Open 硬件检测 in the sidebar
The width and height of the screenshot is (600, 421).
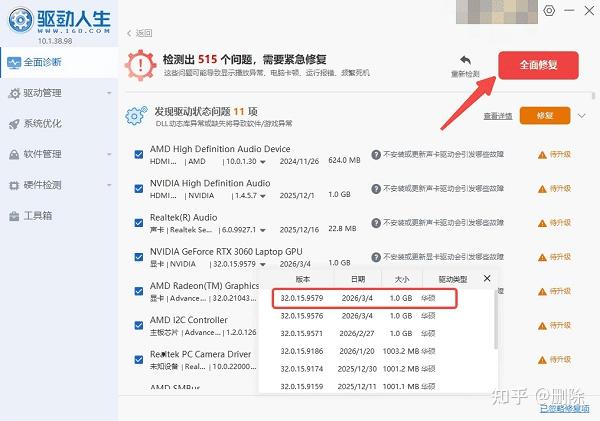[59, 185]
